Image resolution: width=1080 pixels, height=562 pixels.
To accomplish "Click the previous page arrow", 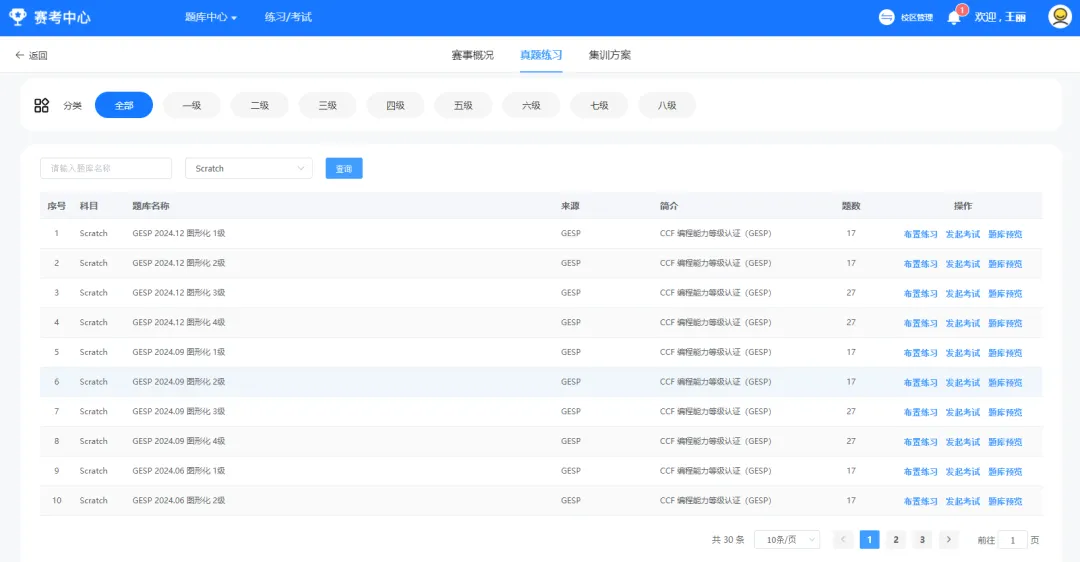I will [x=843, y=539].
